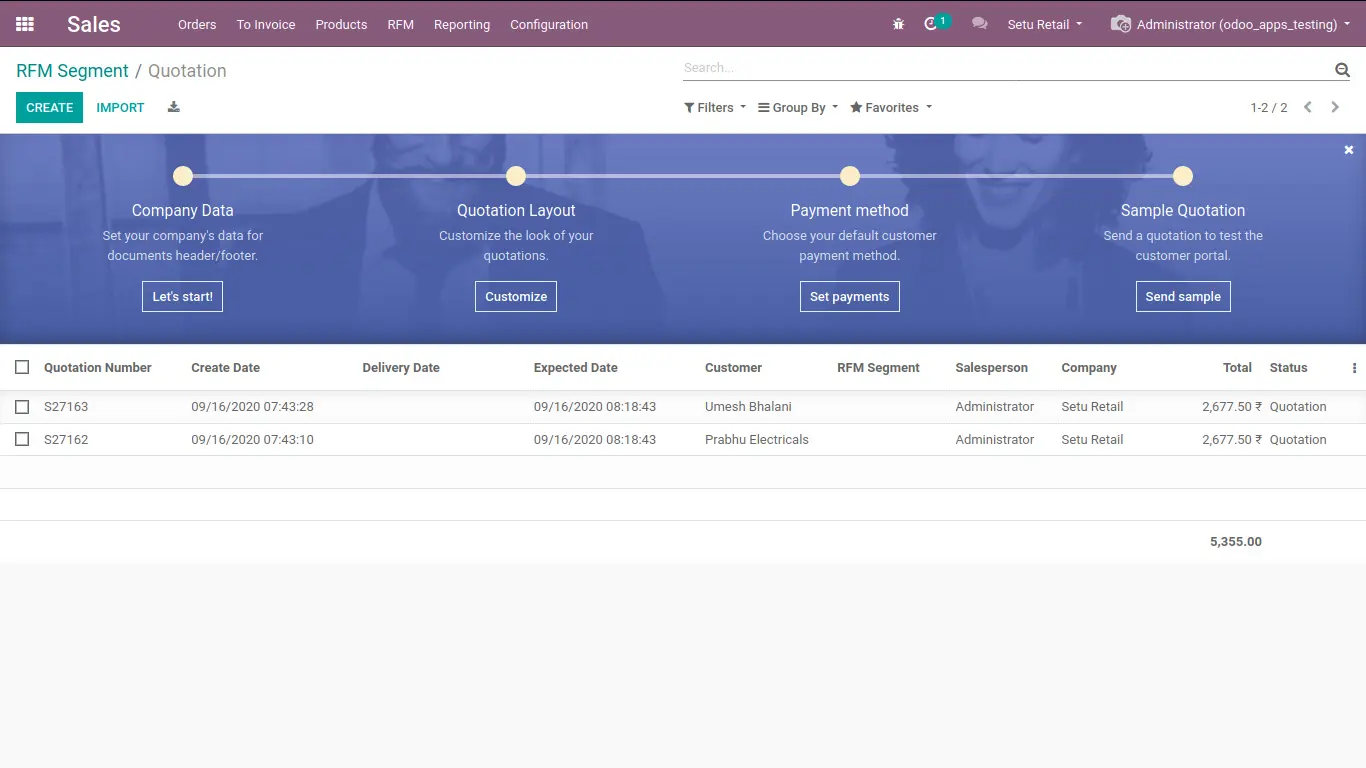Open the Setu Retail company dropdown
This screenshot has height=768, width=1366.
[1044, 24]
